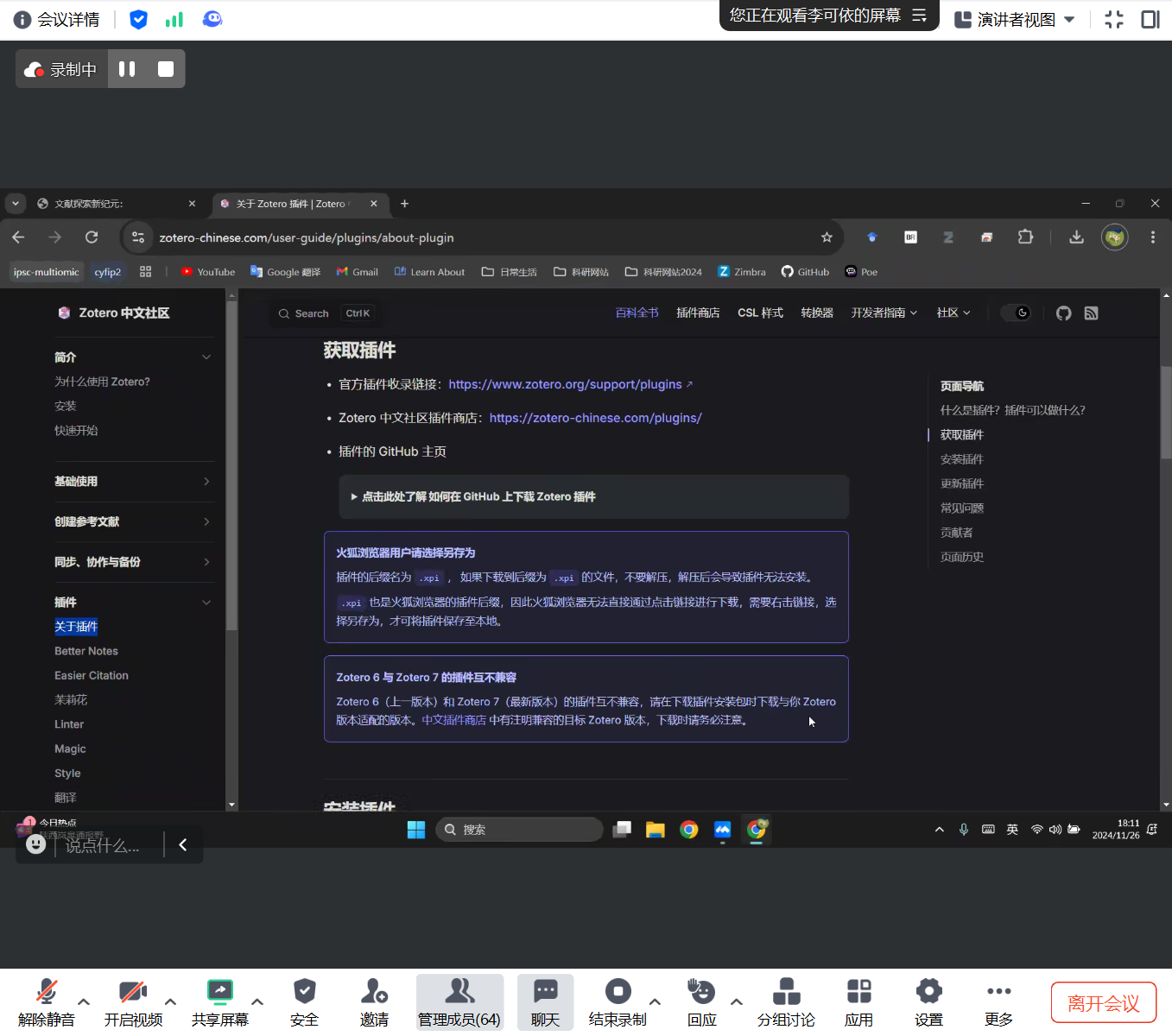The image size is (1172, 1036).
Task: Expand 开发者指南 dropdown menu
Action: pyautogui.click(x=884, y=313)
